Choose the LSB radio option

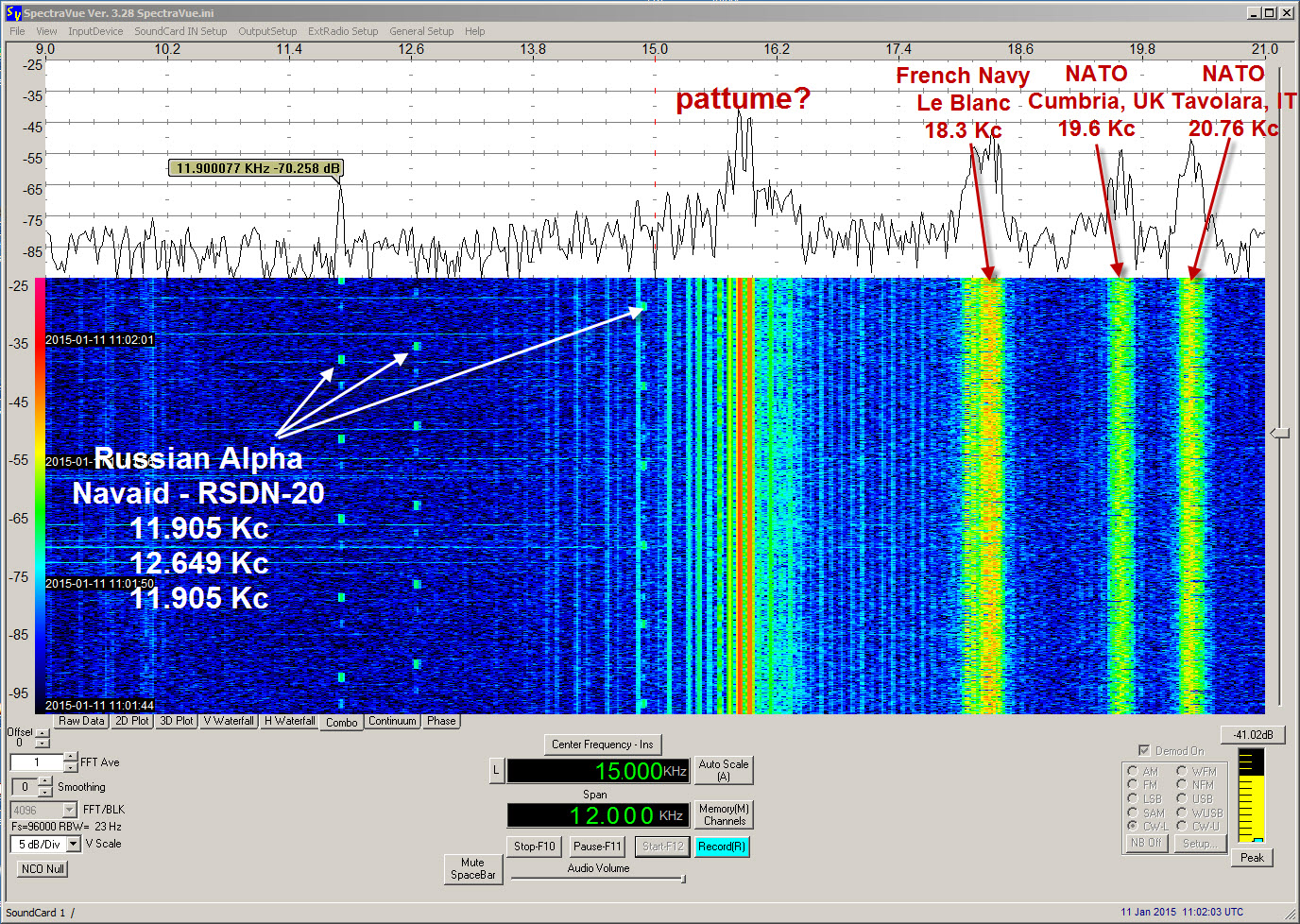coord(1132,798)
